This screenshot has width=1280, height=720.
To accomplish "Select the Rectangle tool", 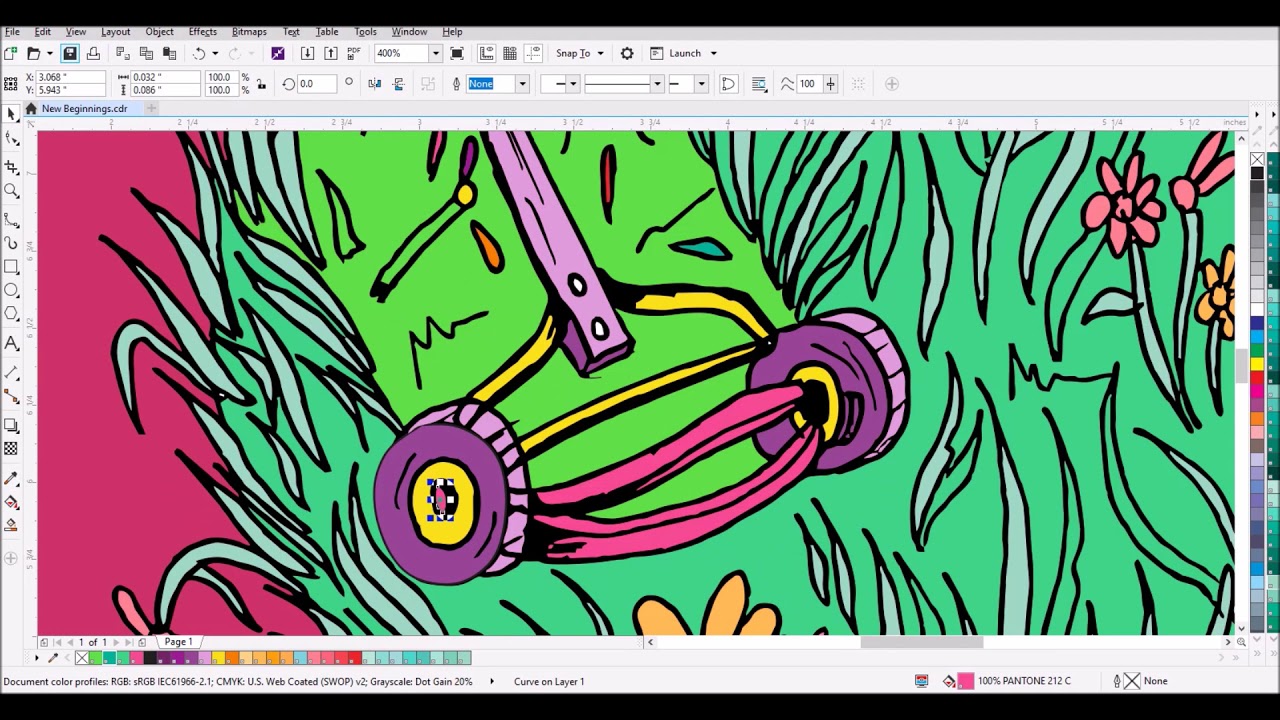I will [12, 267].
